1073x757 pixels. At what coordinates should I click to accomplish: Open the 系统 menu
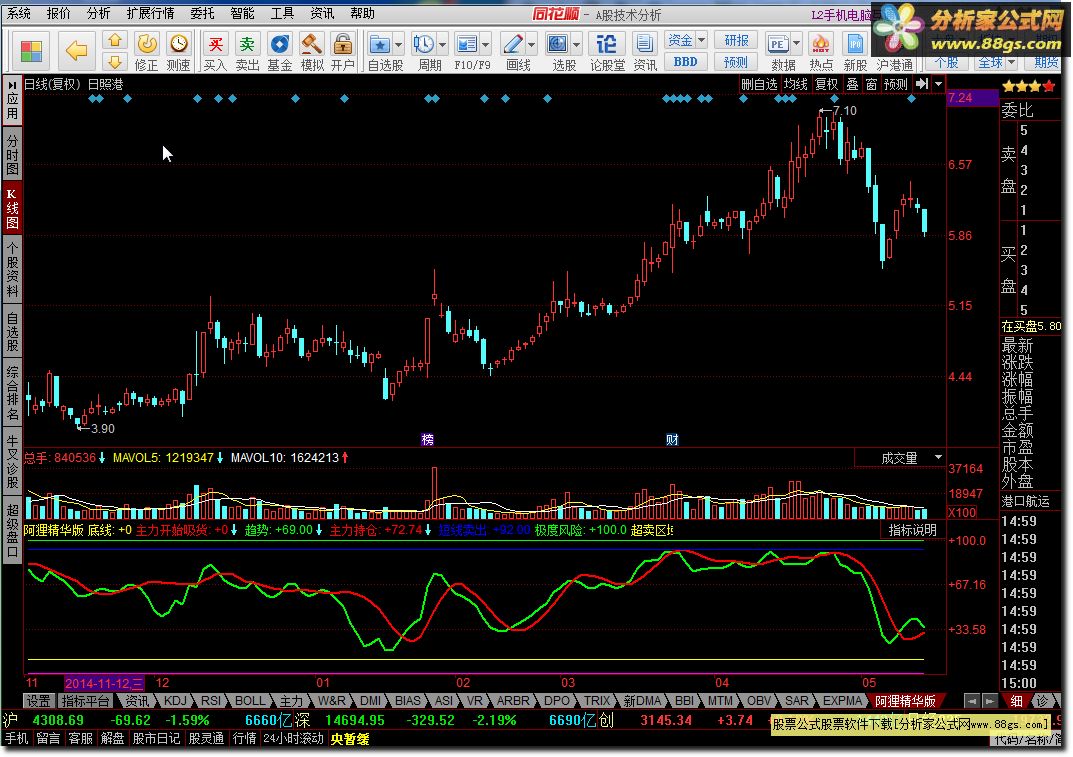point(18,13)
